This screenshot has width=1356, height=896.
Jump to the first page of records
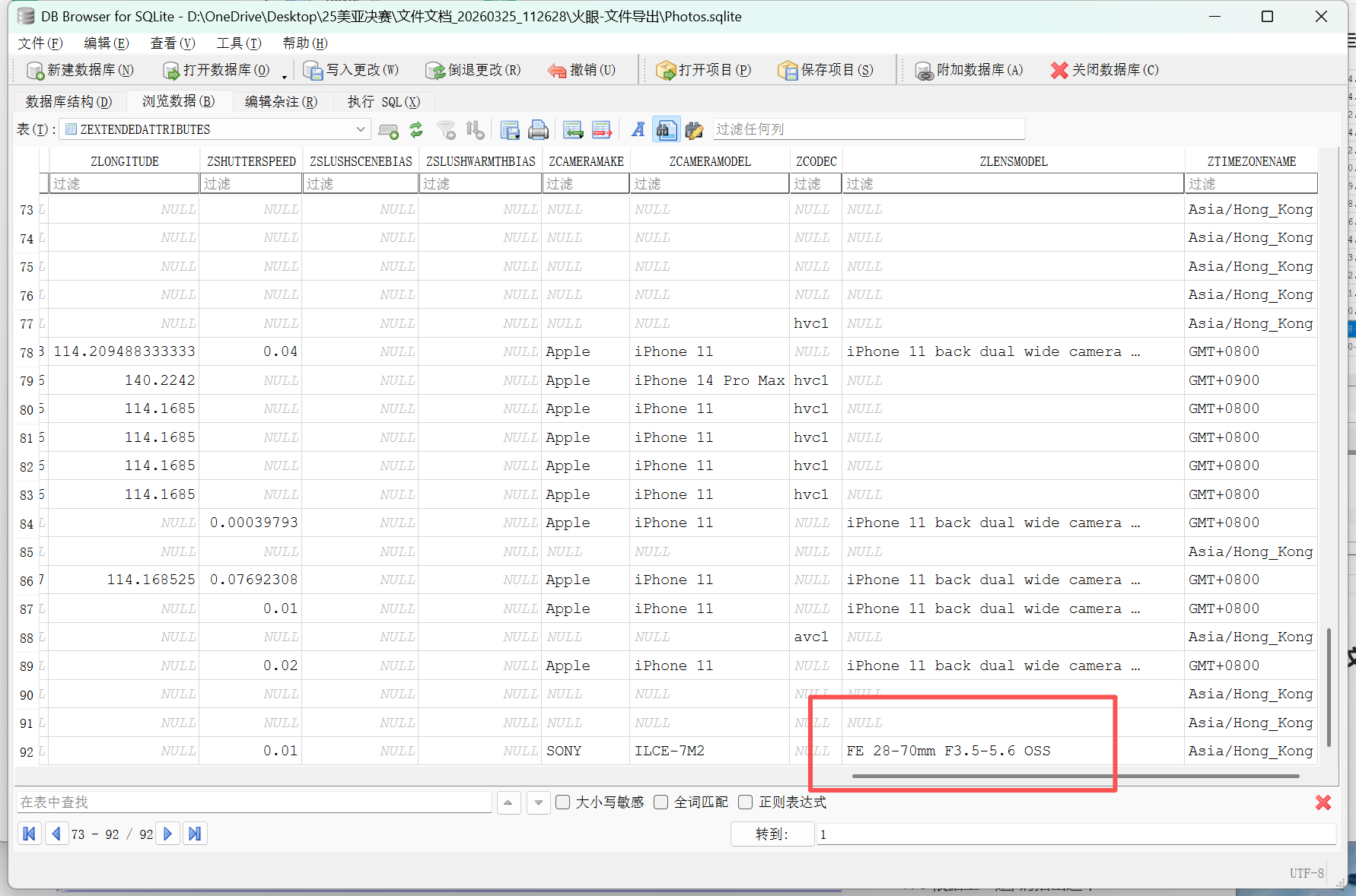30,834
